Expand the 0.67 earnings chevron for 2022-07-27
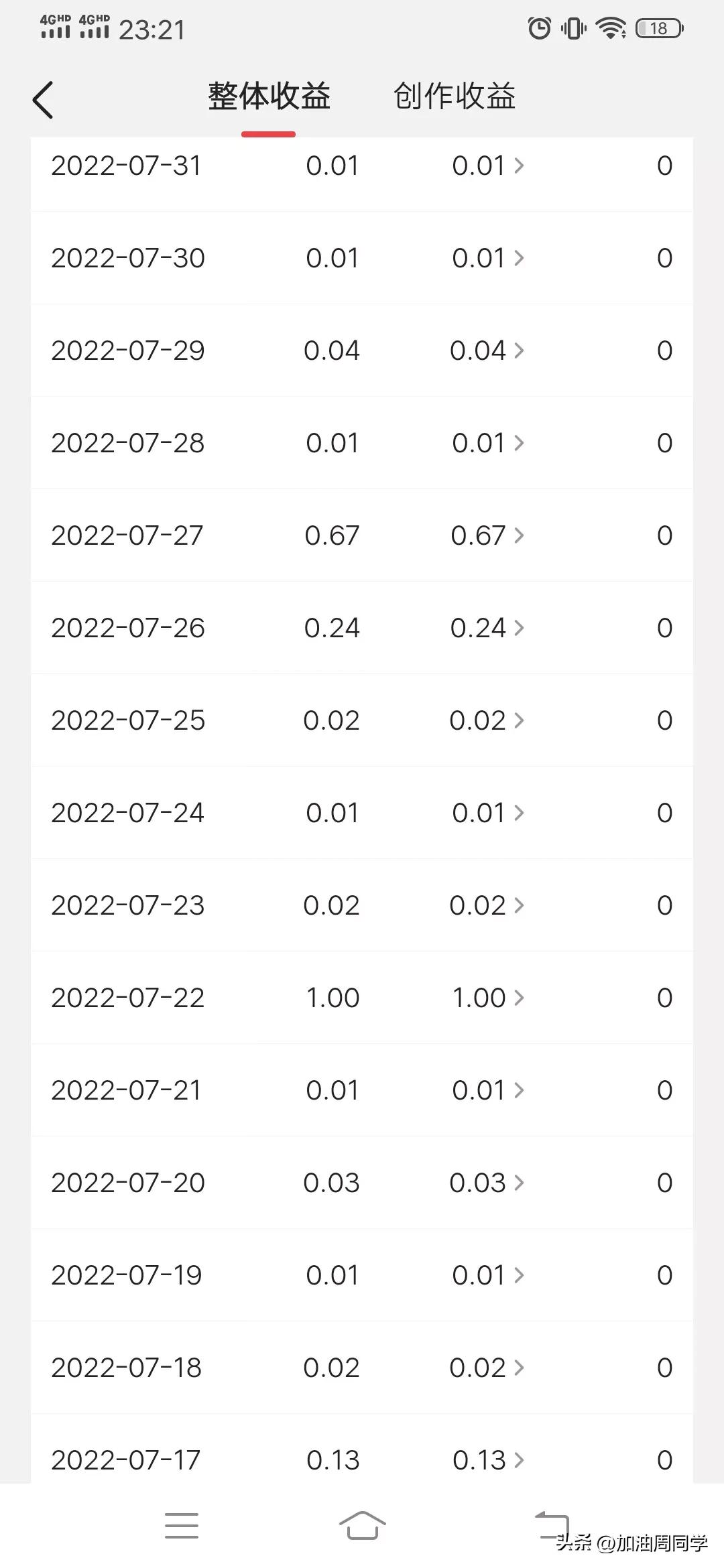724x1568 pixels. coord(519,535)
